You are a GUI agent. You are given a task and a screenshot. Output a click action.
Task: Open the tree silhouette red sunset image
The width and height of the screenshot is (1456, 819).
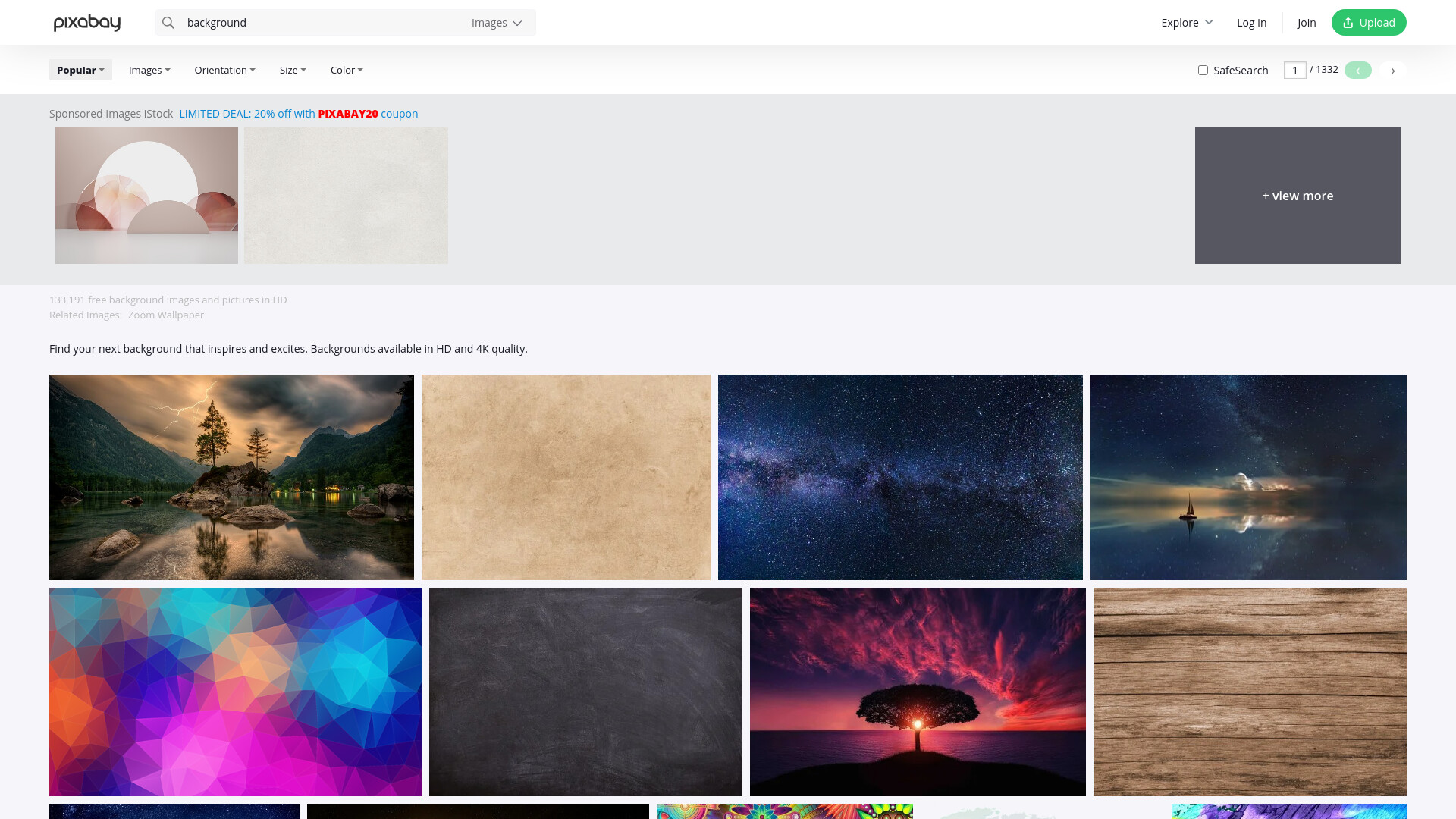(918, 692)
